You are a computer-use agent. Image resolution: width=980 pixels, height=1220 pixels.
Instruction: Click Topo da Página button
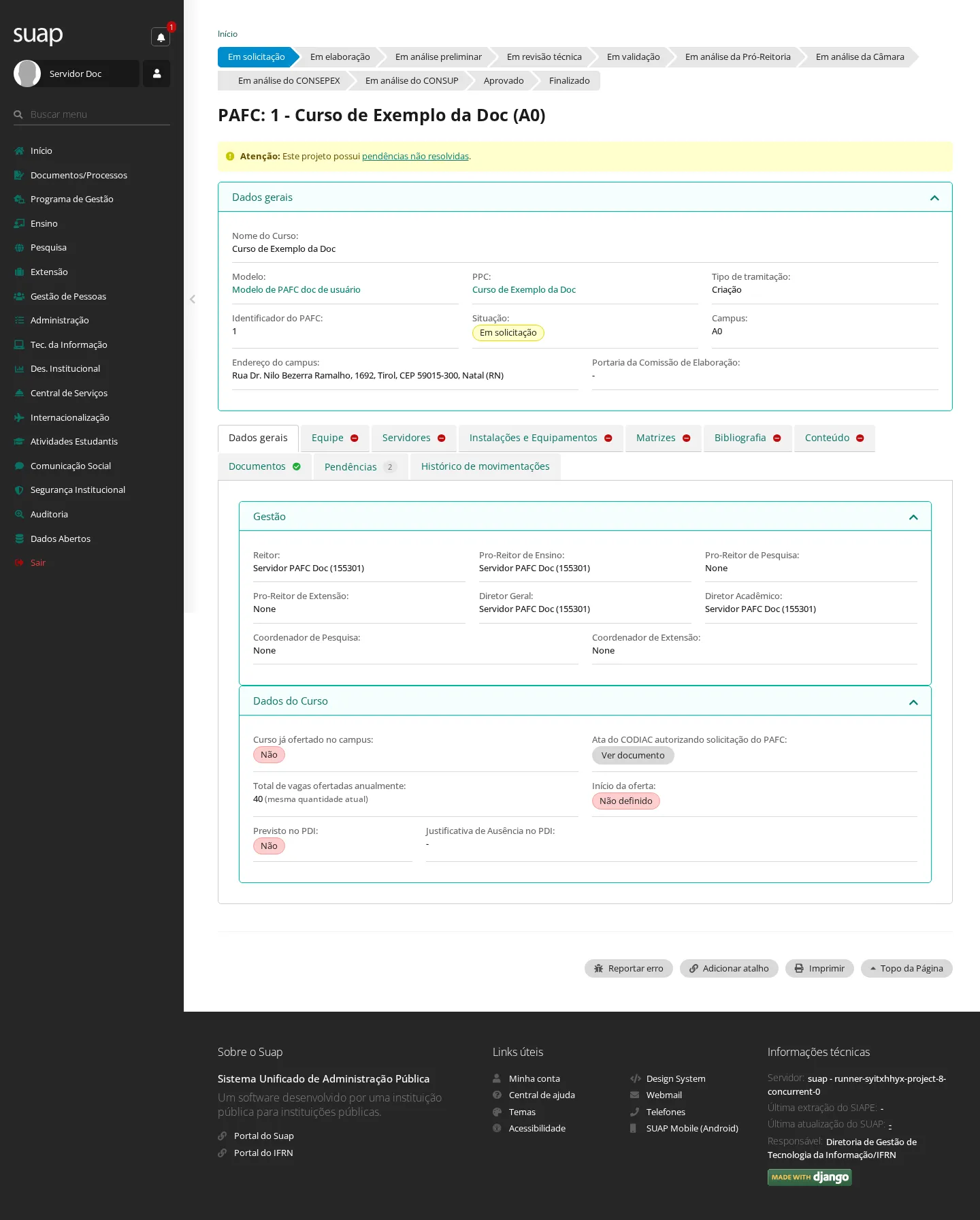[906, 968]
